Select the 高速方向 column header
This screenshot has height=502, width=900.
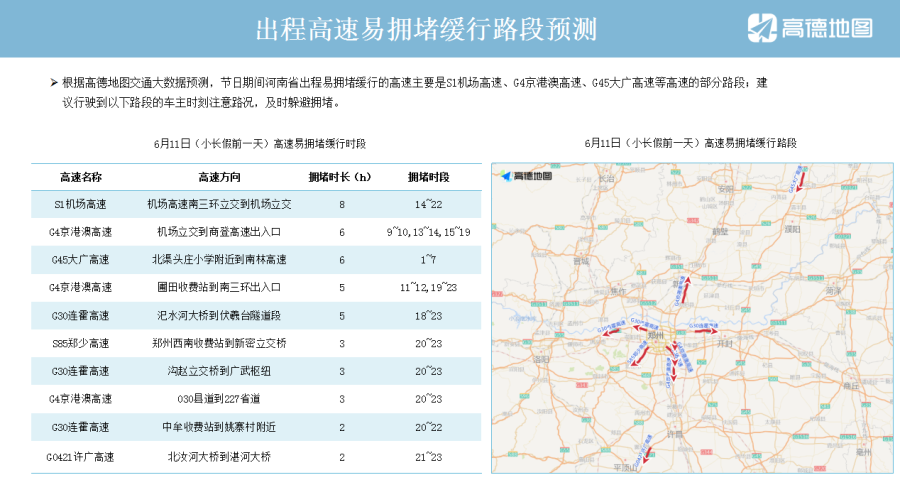tap(218, 177)
